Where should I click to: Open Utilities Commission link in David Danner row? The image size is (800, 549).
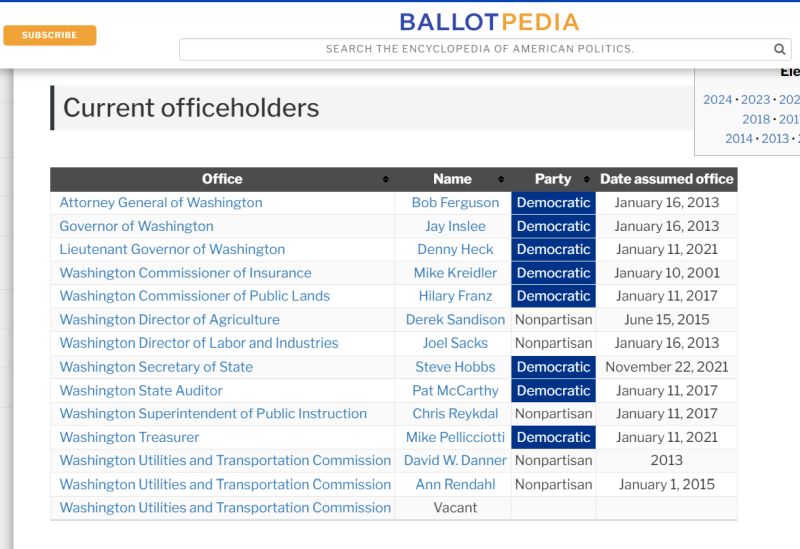point(225,460)
